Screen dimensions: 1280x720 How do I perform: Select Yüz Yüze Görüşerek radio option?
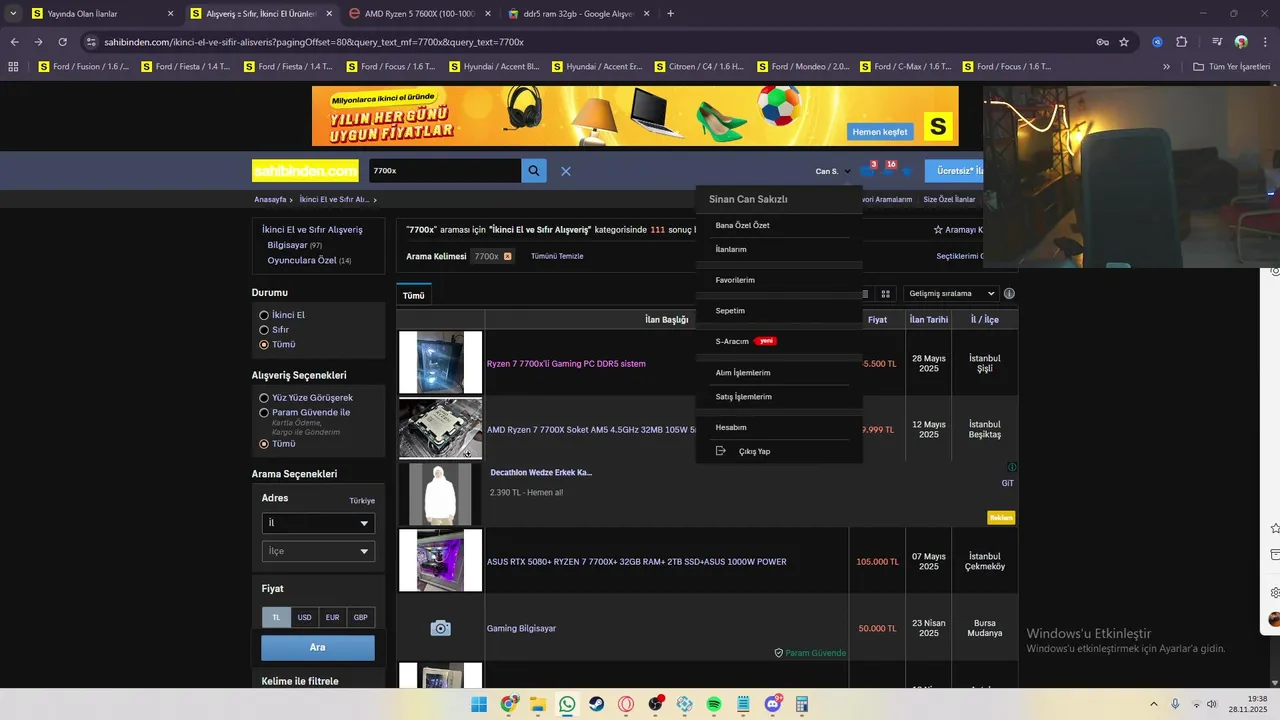coord(264,398)
